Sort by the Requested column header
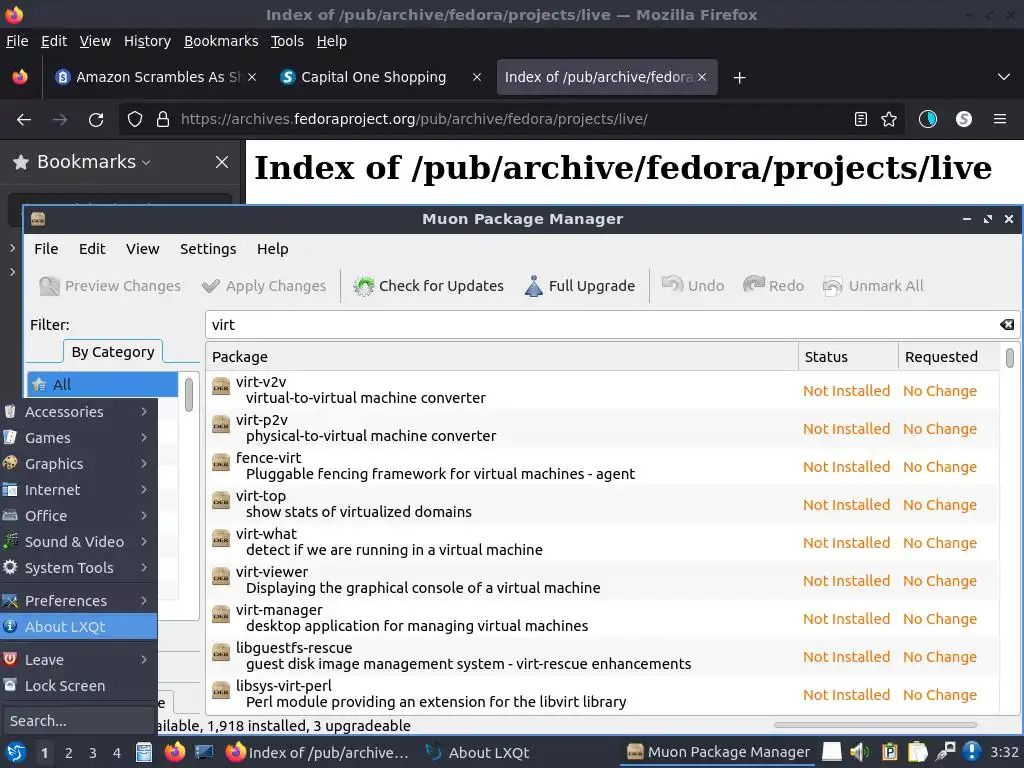 pos(948,357)
